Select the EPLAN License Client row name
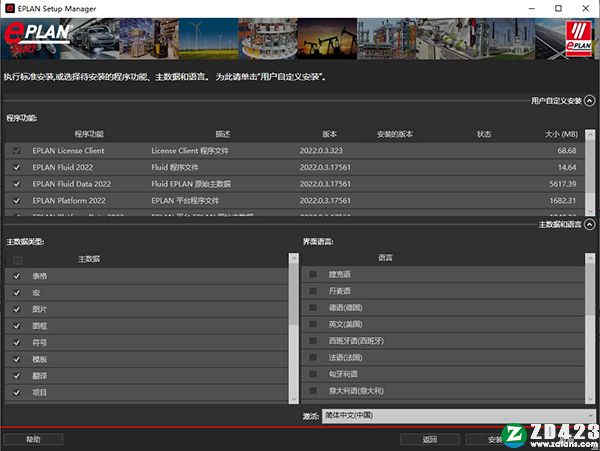This screenshot has width=600, height=451. pyautogui.click(x=68, y=150)
